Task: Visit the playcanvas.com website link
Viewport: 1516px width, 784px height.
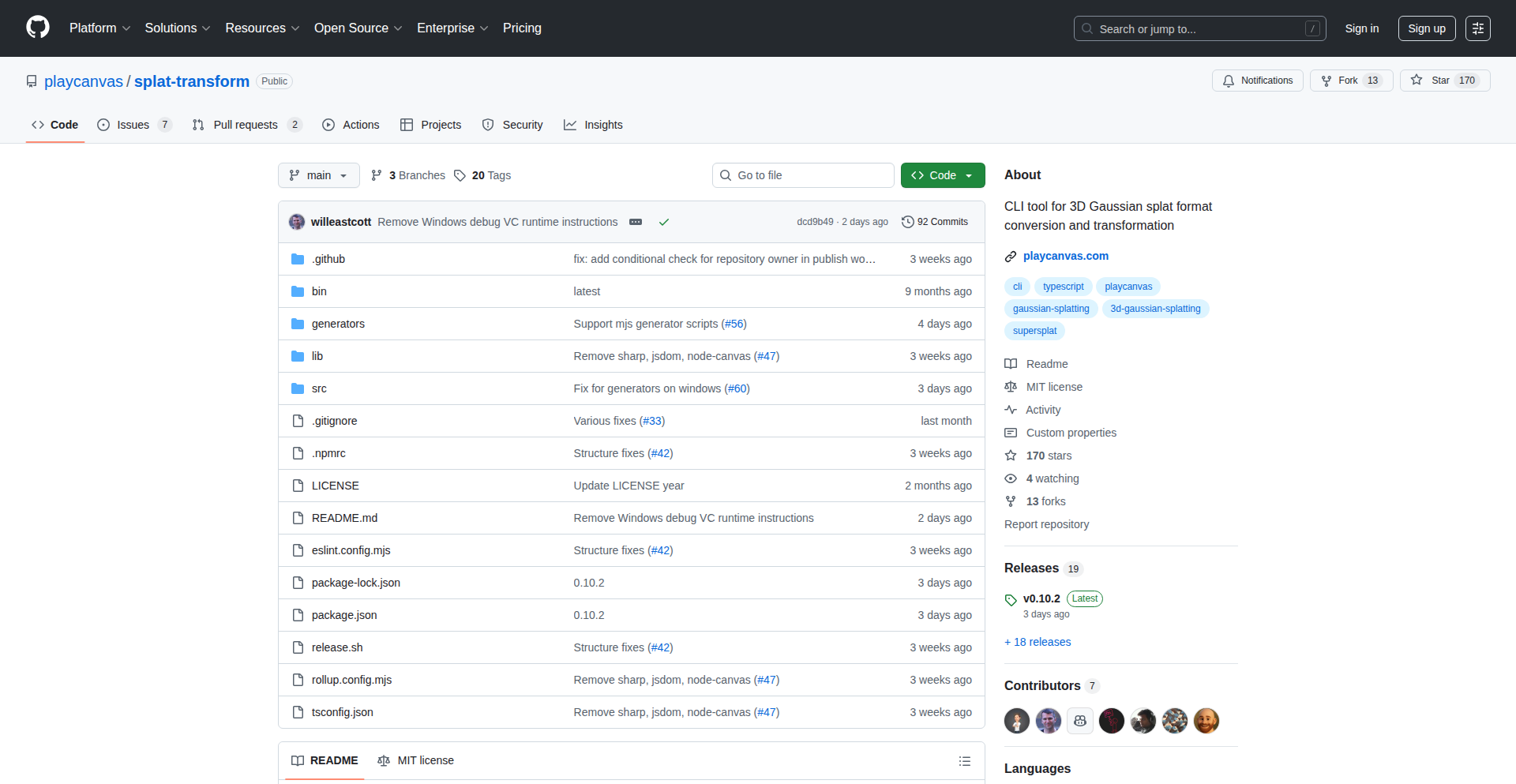Action: coord(1066,256)
